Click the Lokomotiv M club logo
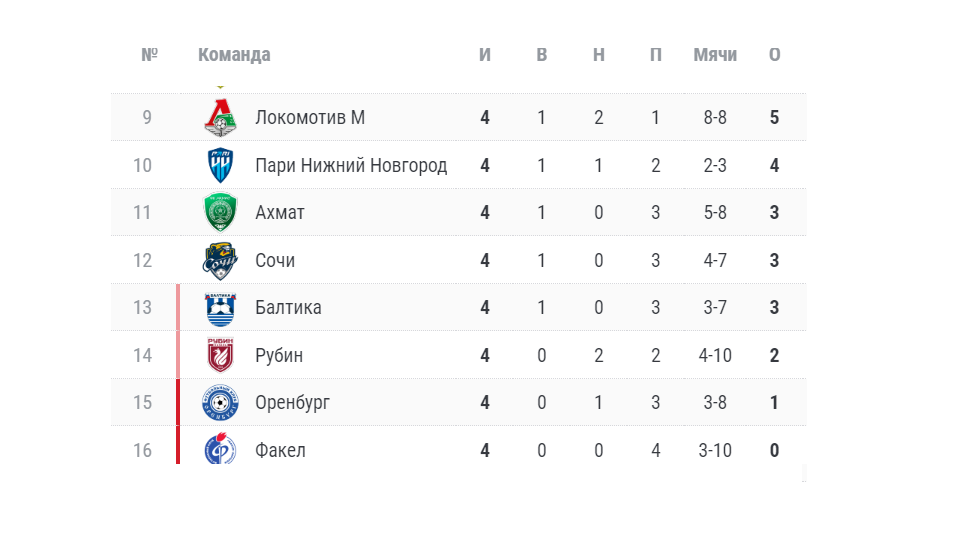Viewport: 956px width, 537px height. tap(221, 118)
